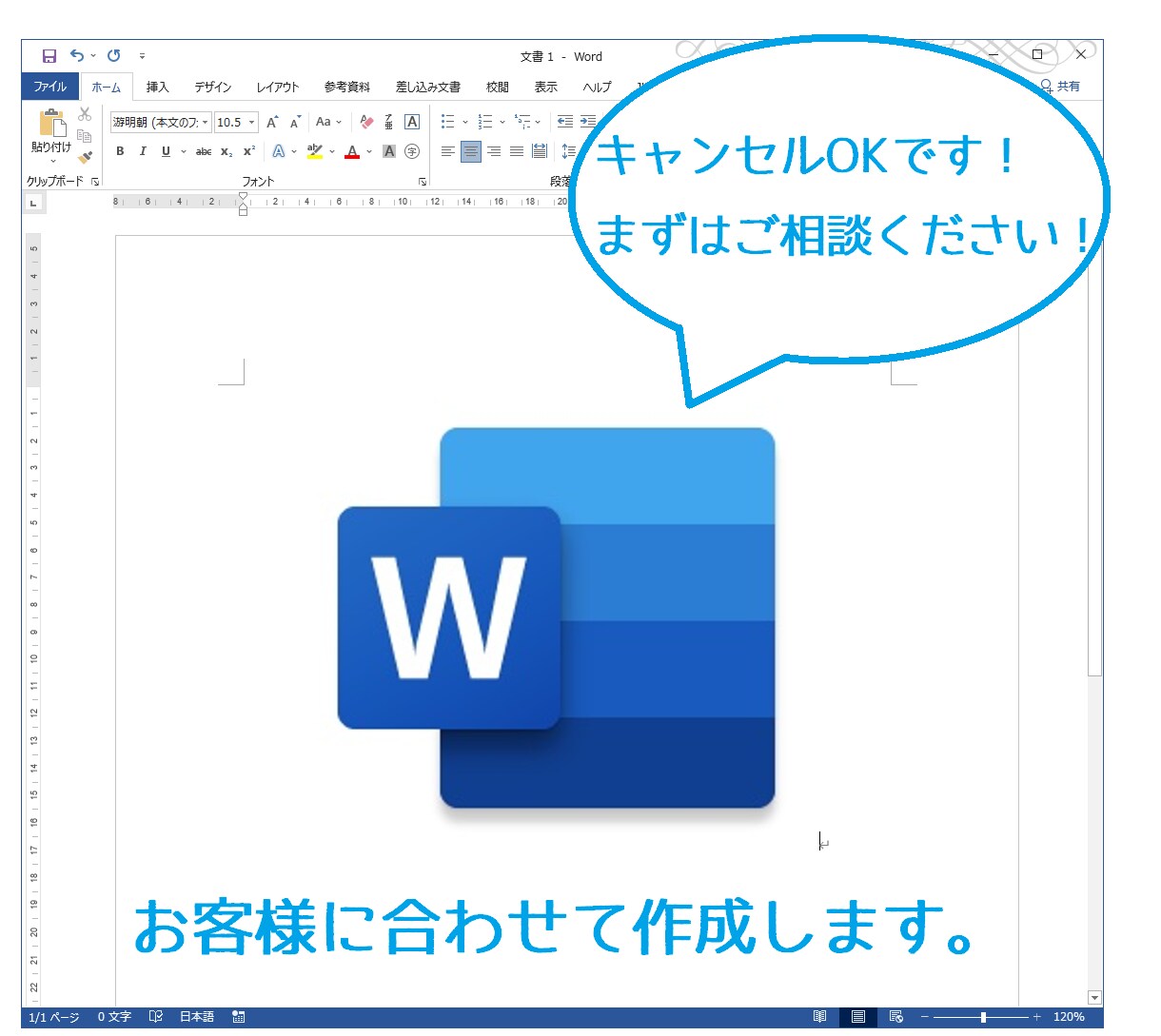Open Customize Quick Access Toolbar dropdown

pos(142,56)
